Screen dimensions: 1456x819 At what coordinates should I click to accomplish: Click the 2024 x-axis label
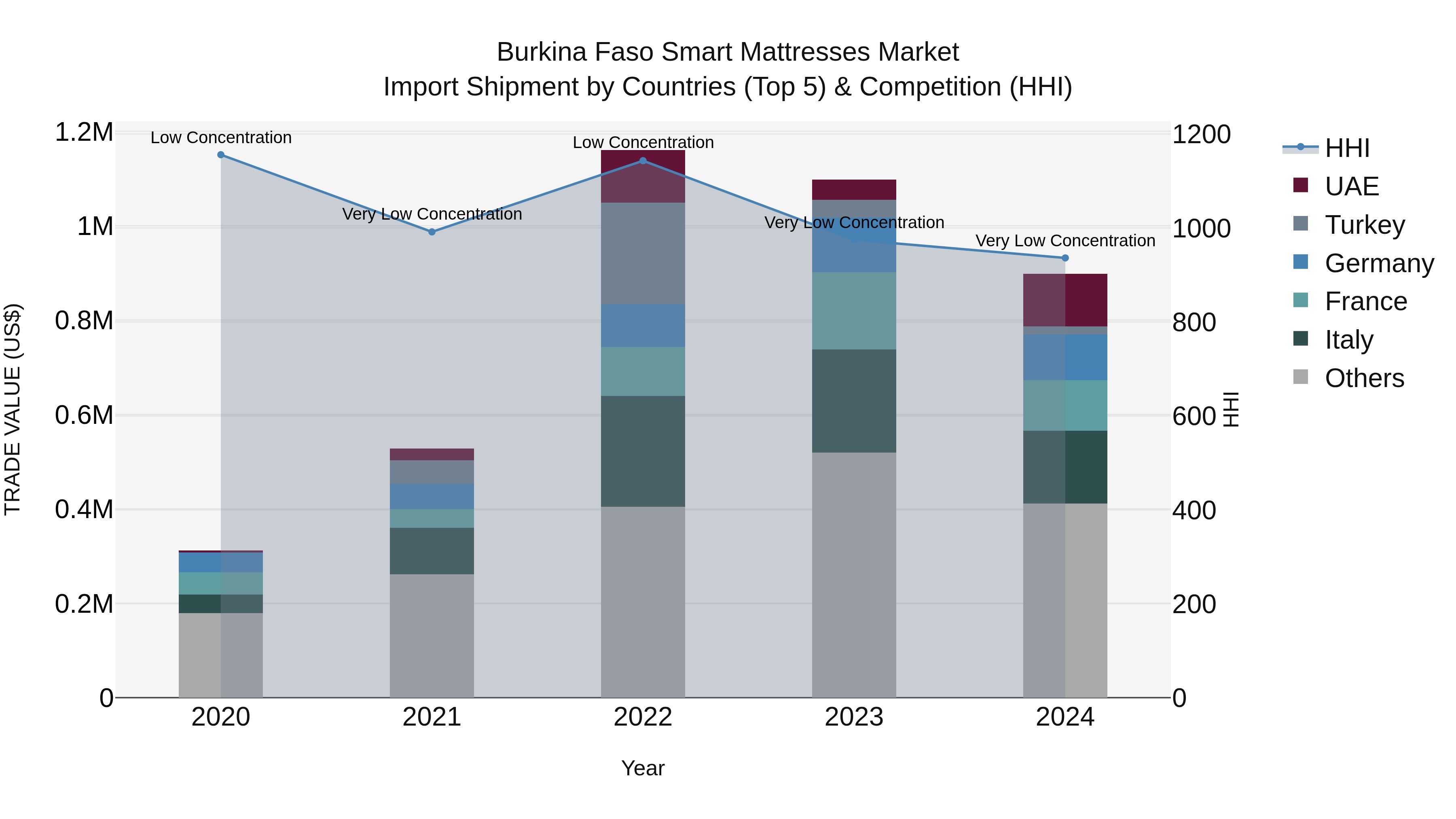1065,717
